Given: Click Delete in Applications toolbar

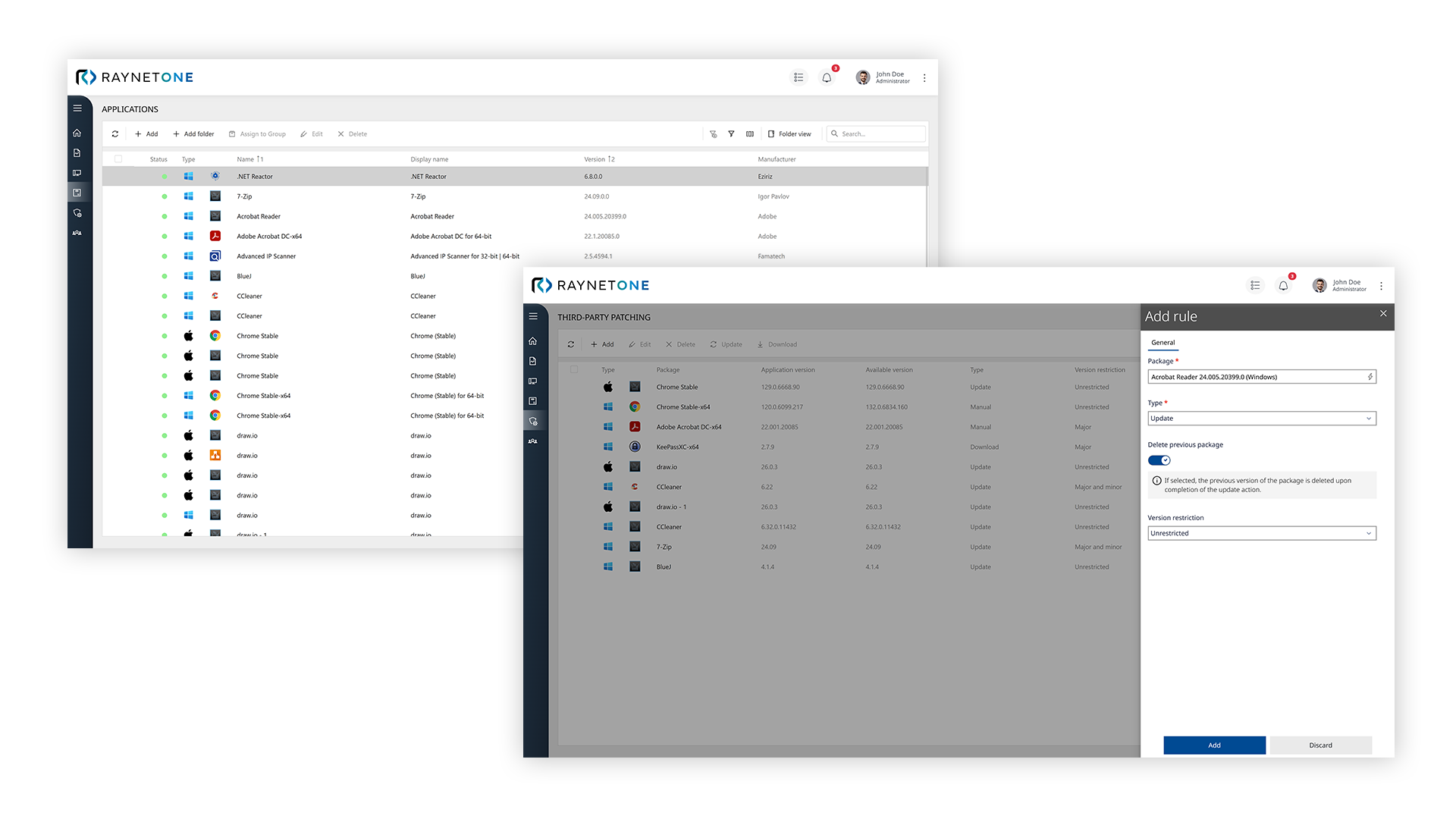Looking at the screenshot, I should click(353, 134).
